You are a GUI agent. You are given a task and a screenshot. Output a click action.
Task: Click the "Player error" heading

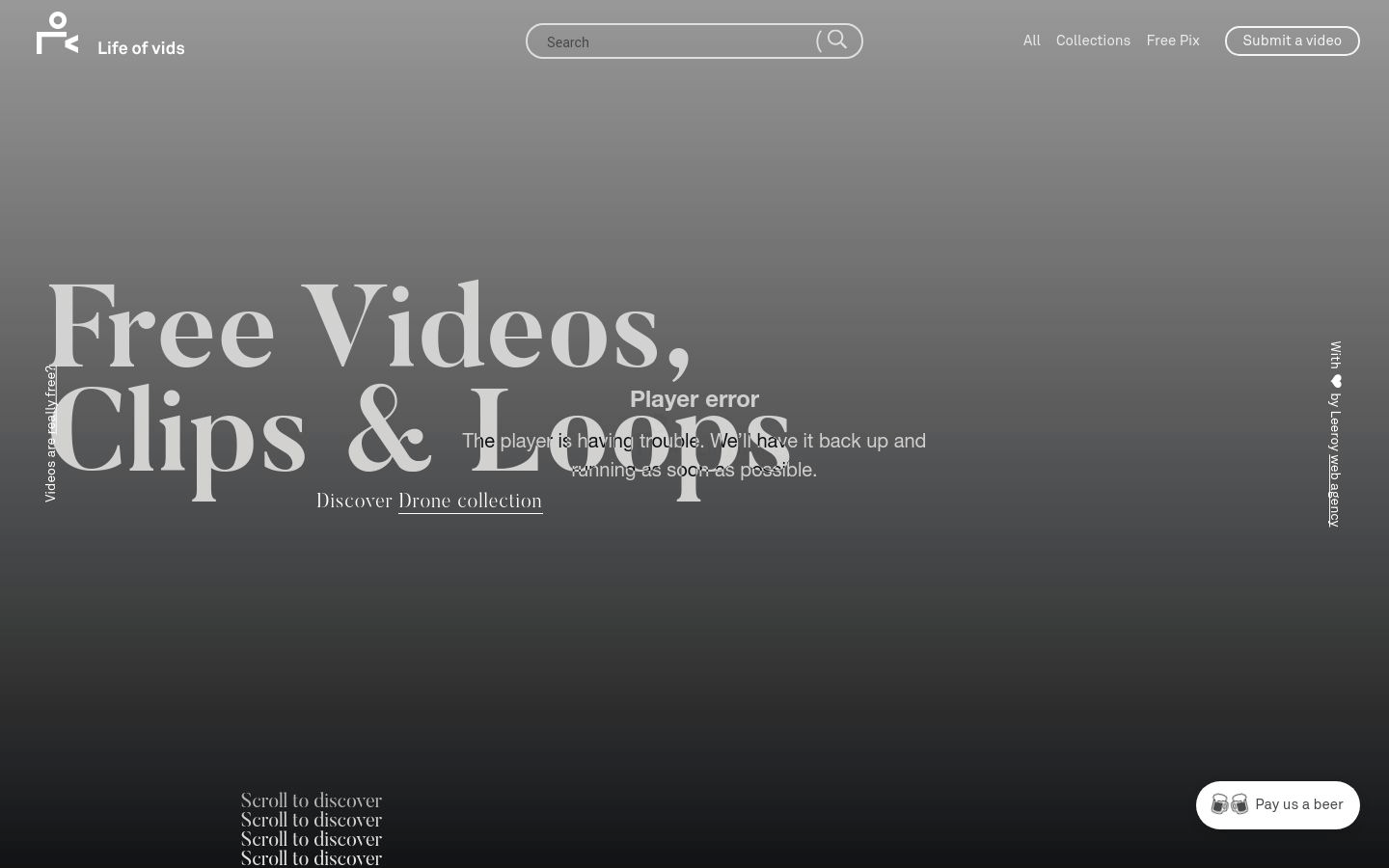pyautogui.click(x=694, y=398)
